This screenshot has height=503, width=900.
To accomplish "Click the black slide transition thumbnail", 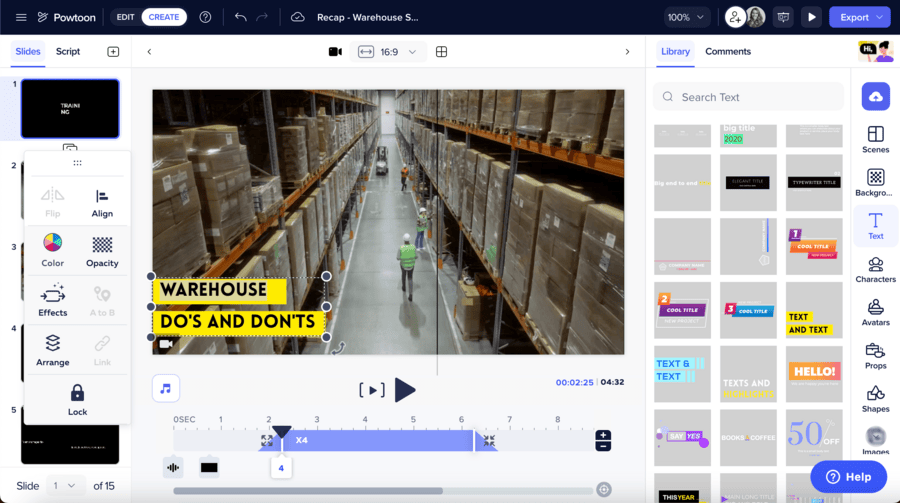I will pyautogui.click(x=209, y=467).
